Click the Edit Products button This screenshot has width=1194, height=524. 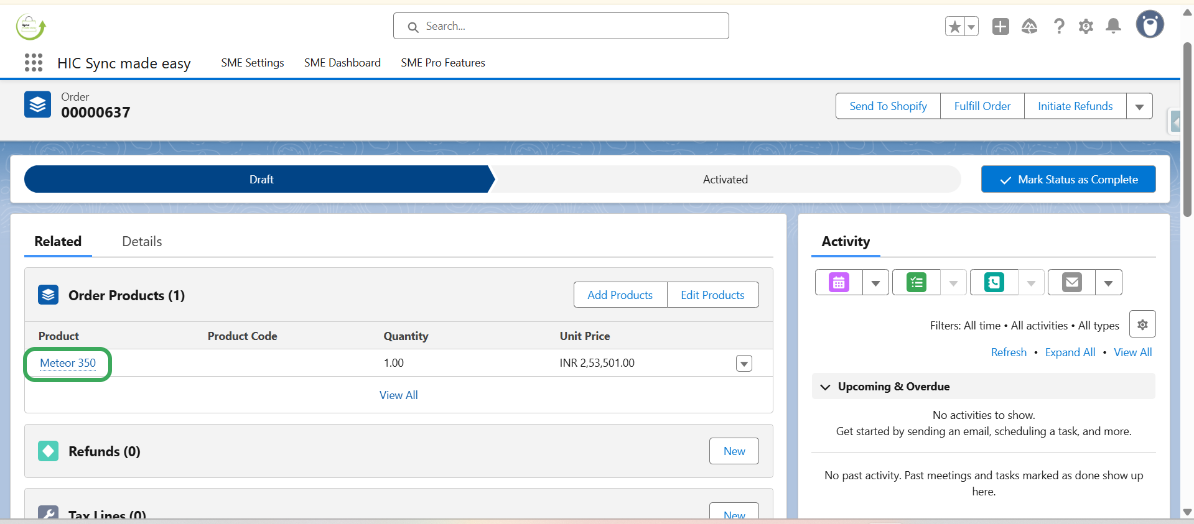tap(713, 295)
